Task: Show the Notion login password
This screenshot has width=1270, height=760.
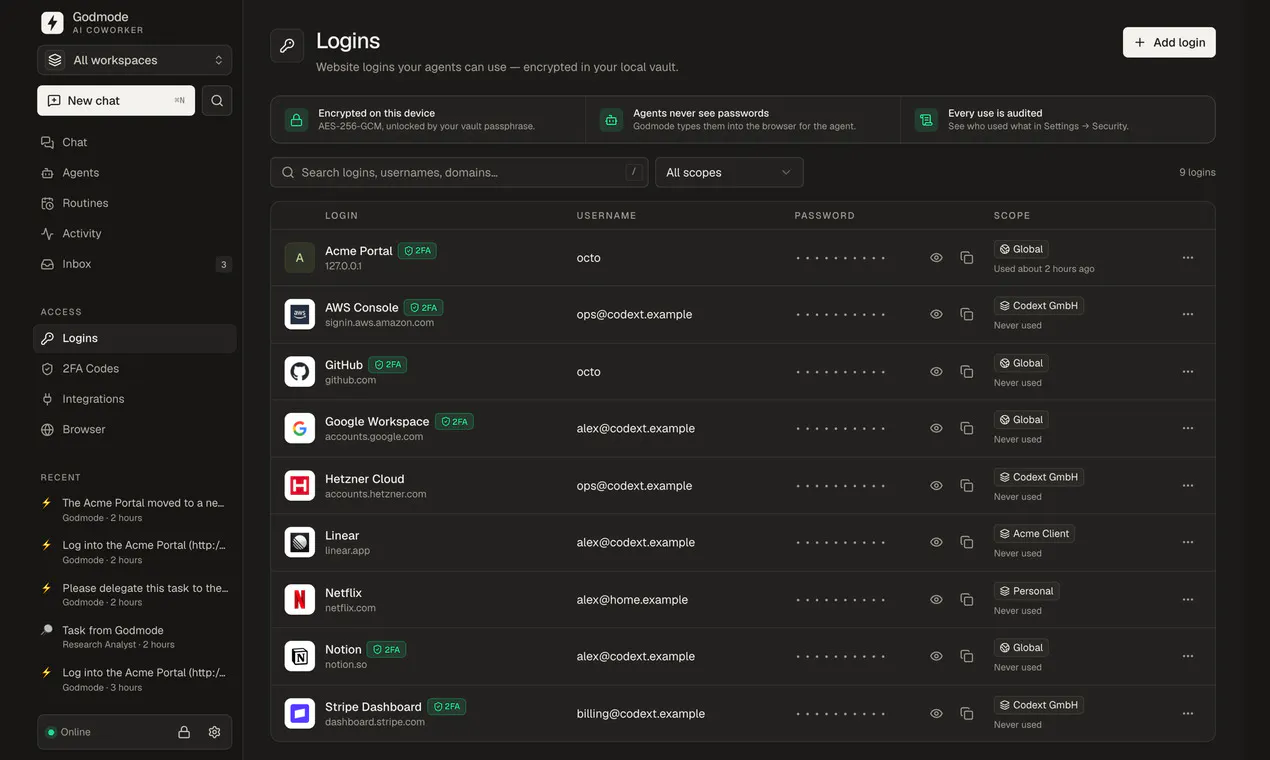Action: (x=936, y=656)
